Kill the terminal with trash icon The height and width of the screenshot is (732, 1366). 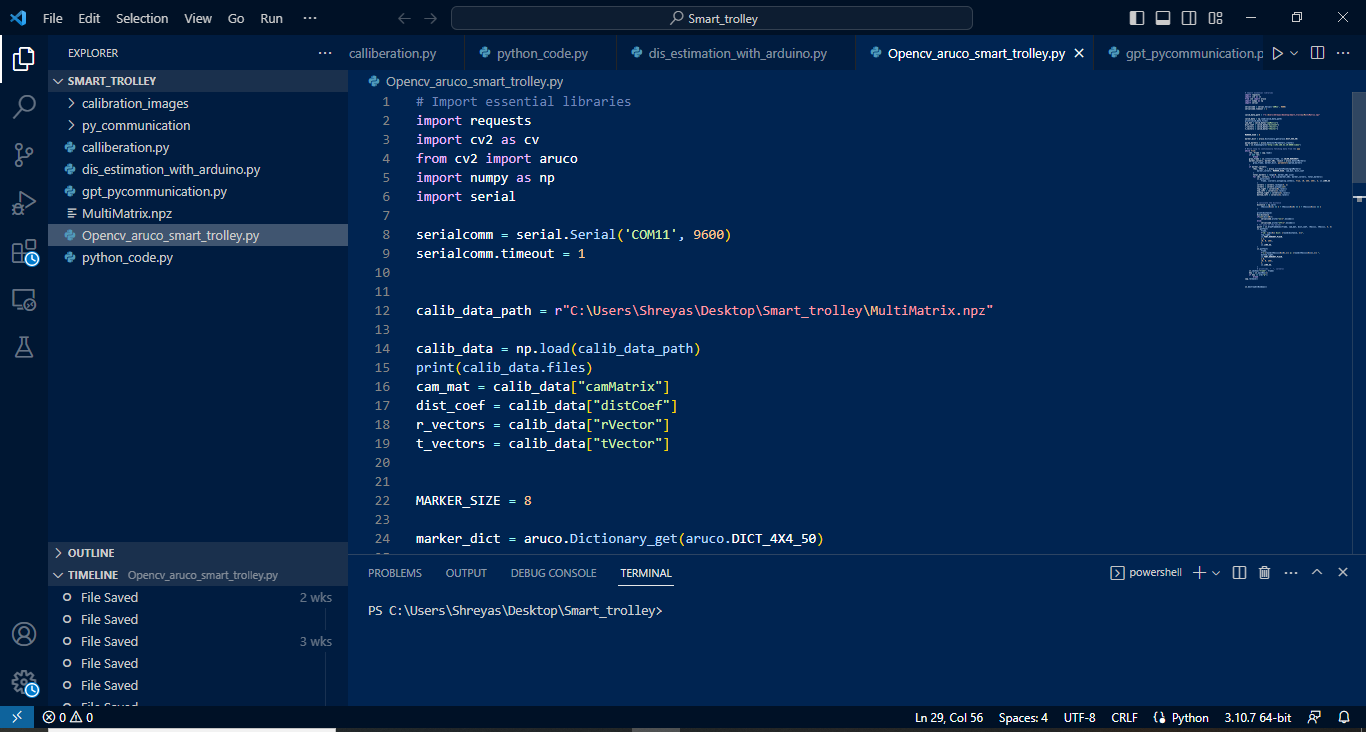1264,573
